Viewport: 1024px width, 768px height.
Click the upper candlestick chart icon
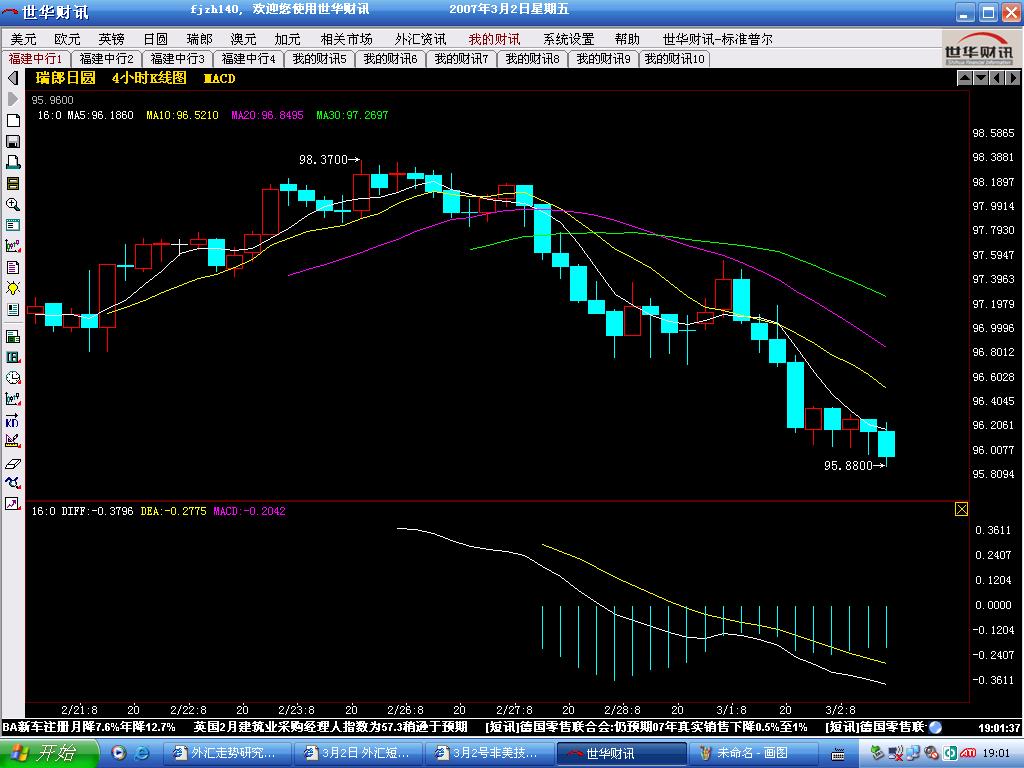[12, 246]
